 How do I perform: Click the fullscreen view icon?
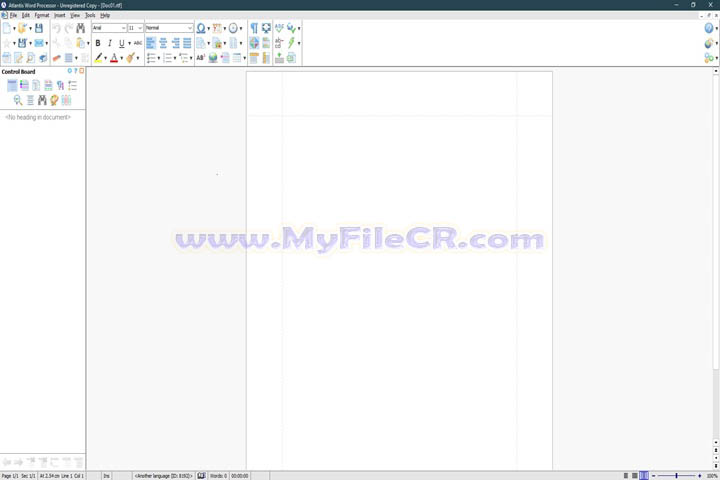[266, 28]
